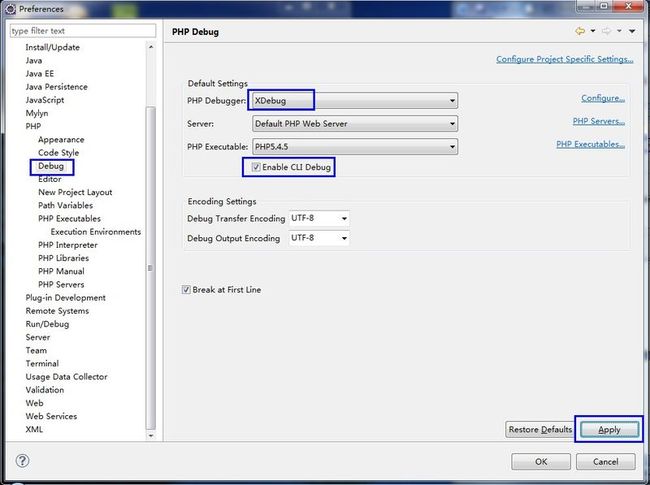Open the PHP Servers... link
Screen dimensions: 650x485
point(599,121)
